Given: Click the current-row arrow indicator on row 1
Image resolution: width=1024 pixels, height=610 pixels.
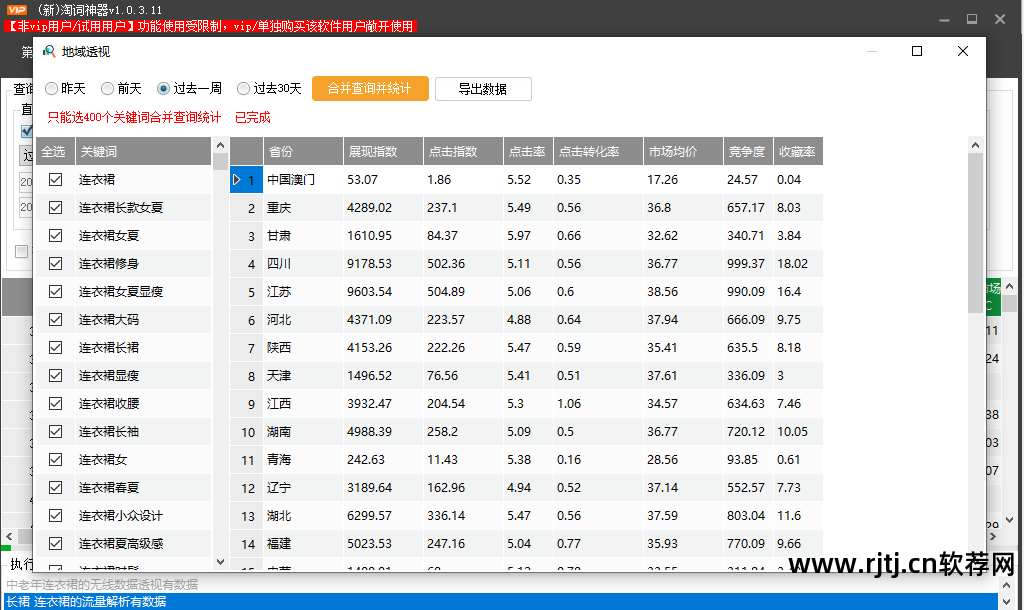Looking at the screenshot, I should pyautogui.click(x=237, y=180).
